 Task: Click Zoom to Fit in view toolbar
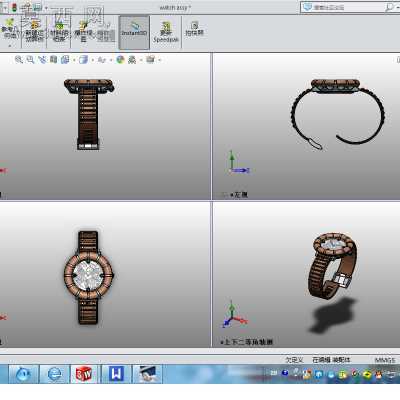coord(19,60)
